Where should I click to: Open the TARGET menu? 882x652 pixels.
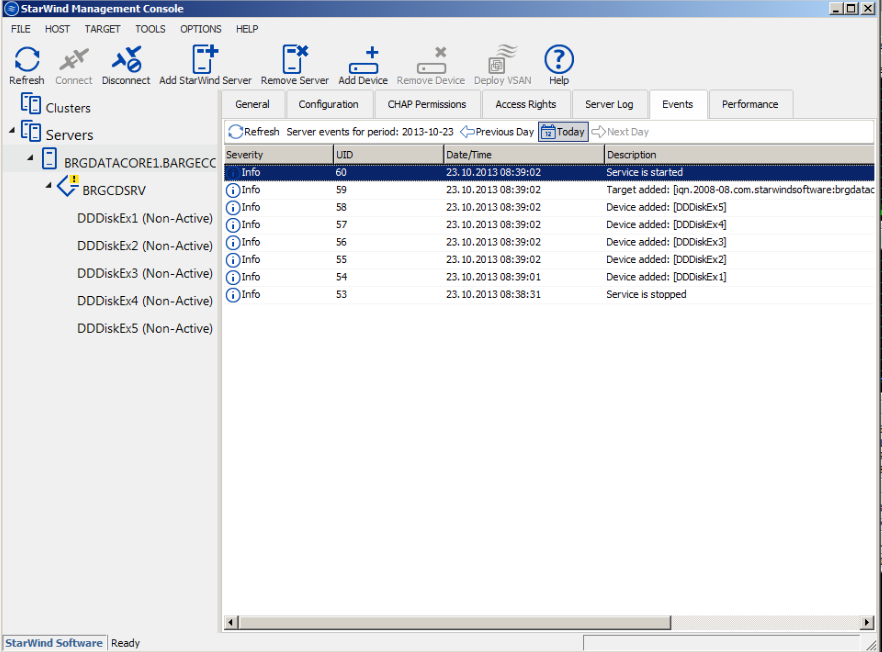[102, 29]
